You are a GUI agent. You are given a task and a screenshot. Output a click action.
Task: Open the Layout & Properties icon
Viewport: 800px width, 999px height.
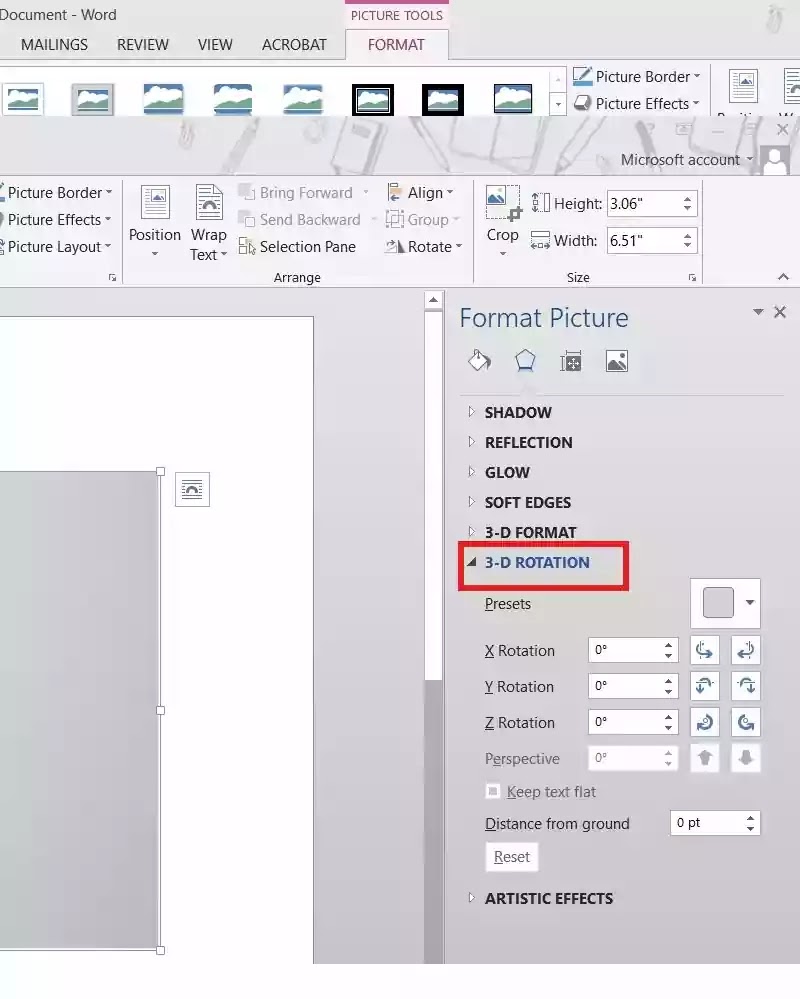[571, 362]
